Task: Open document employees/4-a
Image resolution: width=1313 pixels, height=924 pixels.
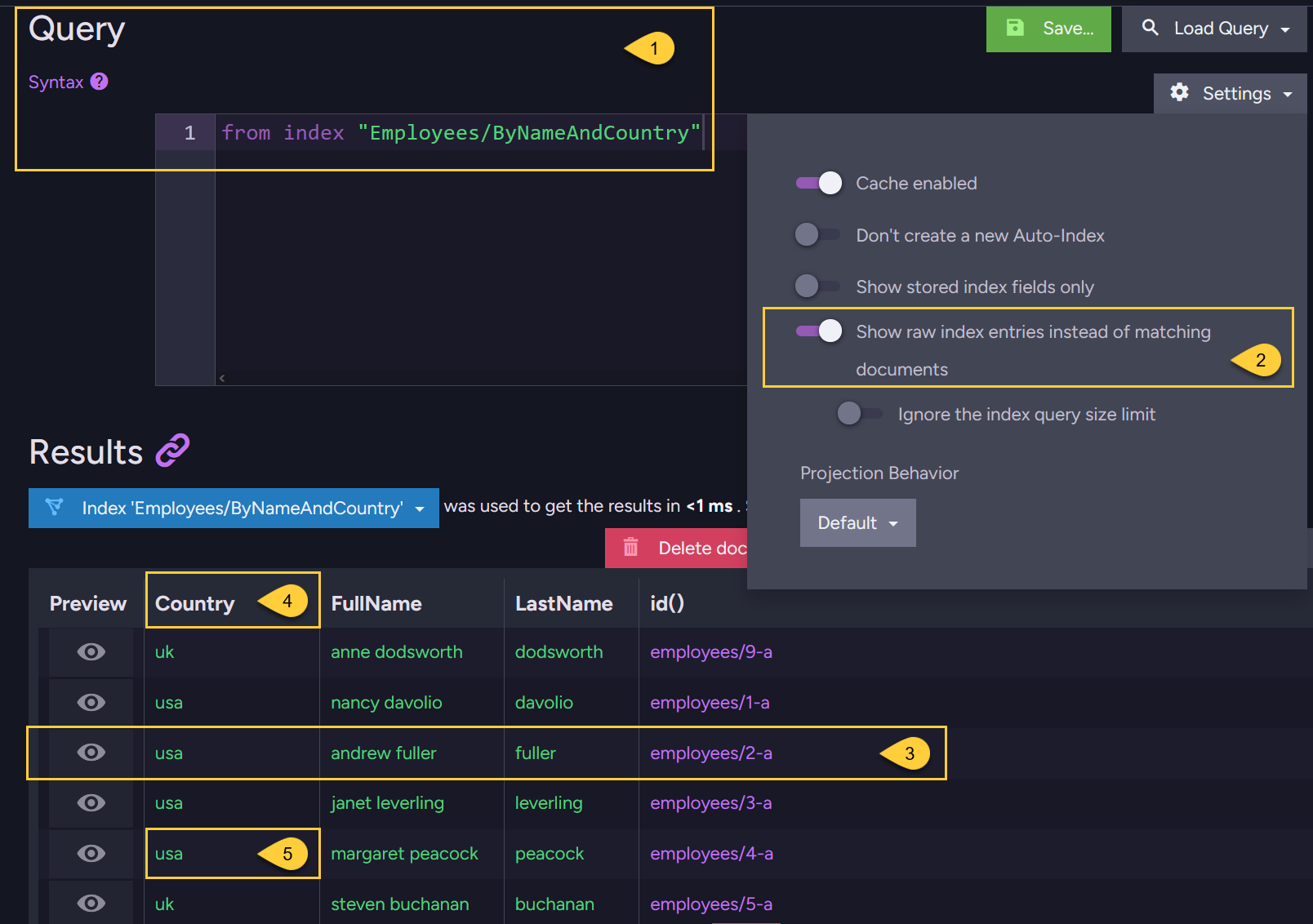Action: point(711,853)
